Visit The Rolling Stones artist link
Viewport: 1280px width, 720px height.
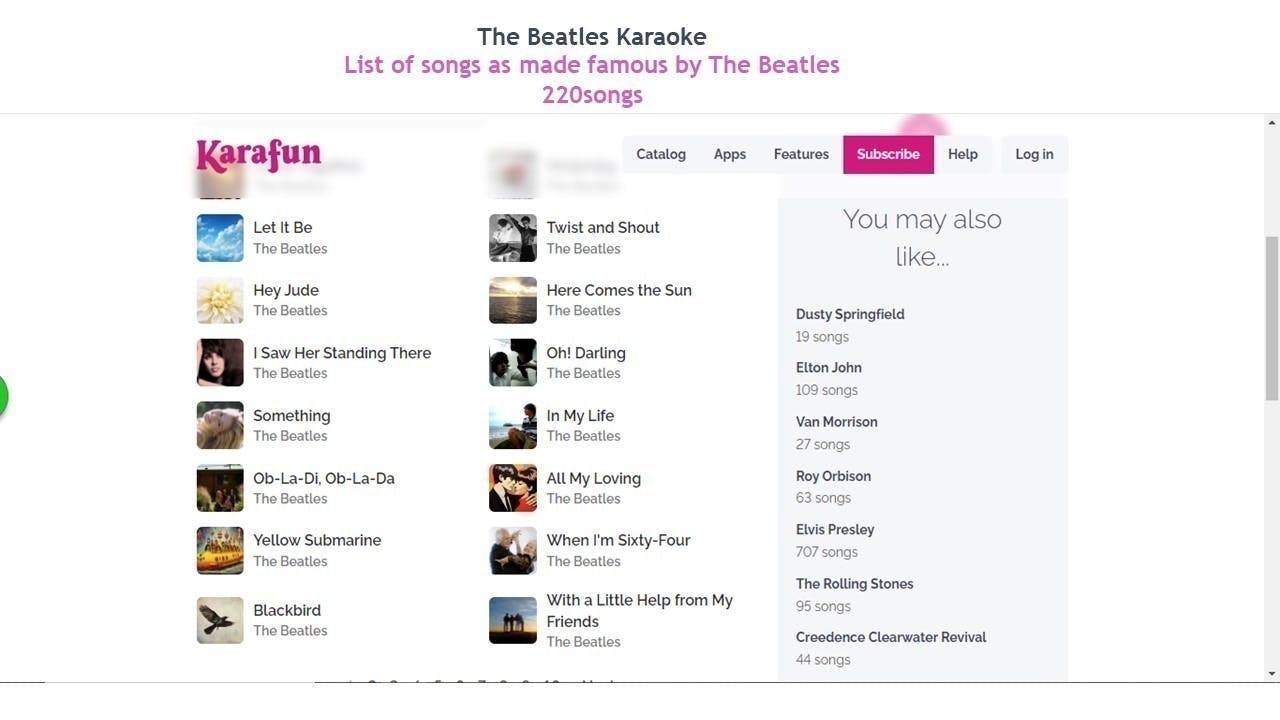point(855,583)
